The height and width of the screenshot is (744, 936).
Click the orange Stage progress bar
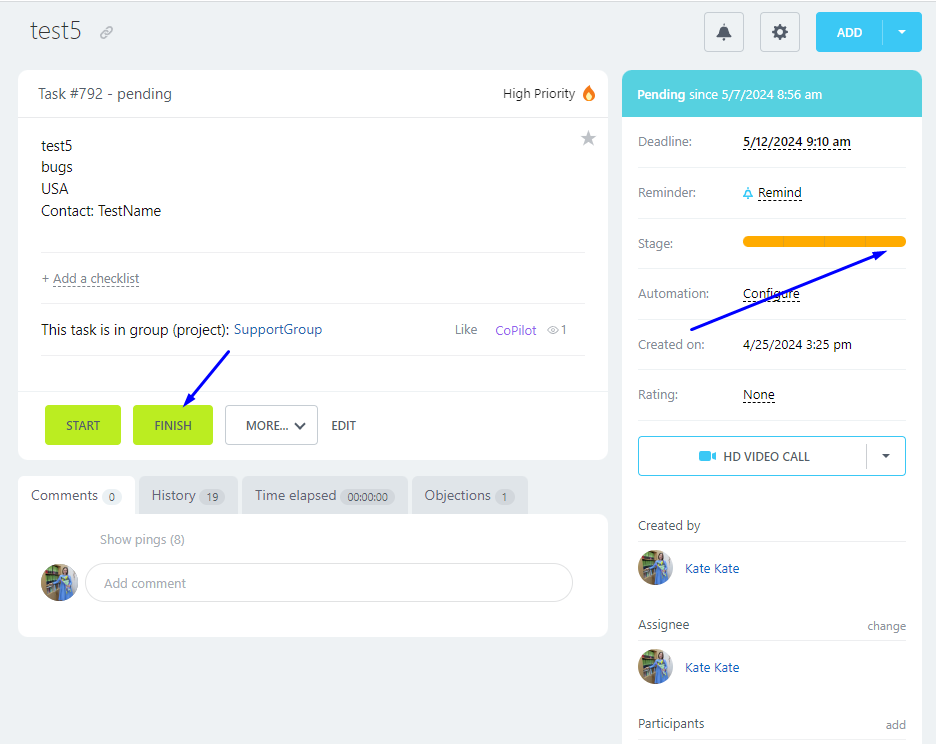824,242
